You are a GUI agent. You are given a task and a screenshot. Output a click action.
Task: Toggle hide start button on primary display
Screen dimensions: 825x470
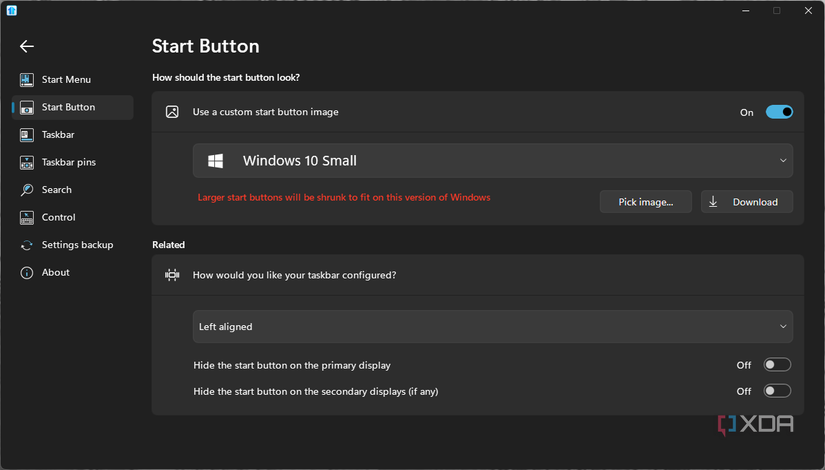pos(777,365)
